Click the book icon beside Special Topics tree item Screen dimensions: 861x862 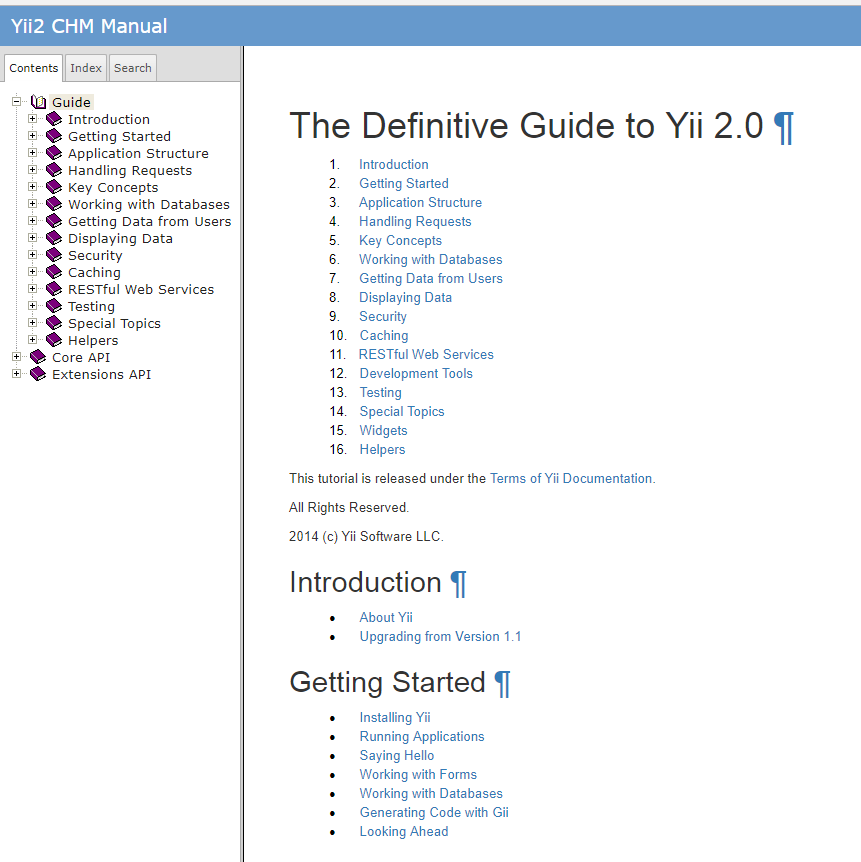pyautogui.click(x=54, y=323)
